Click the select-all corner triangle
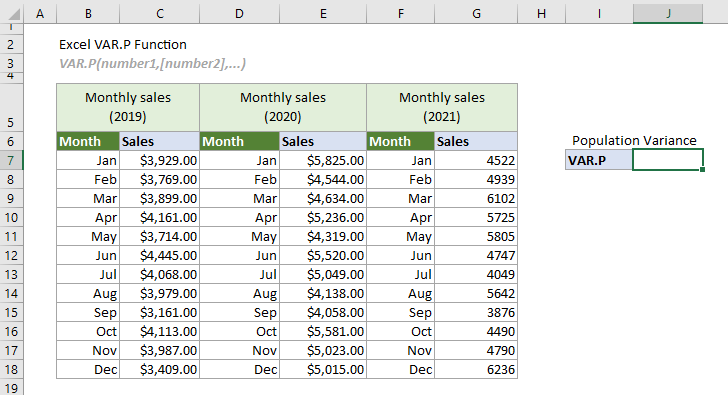Viewport: 728px width, 395px height. (13, 14)
